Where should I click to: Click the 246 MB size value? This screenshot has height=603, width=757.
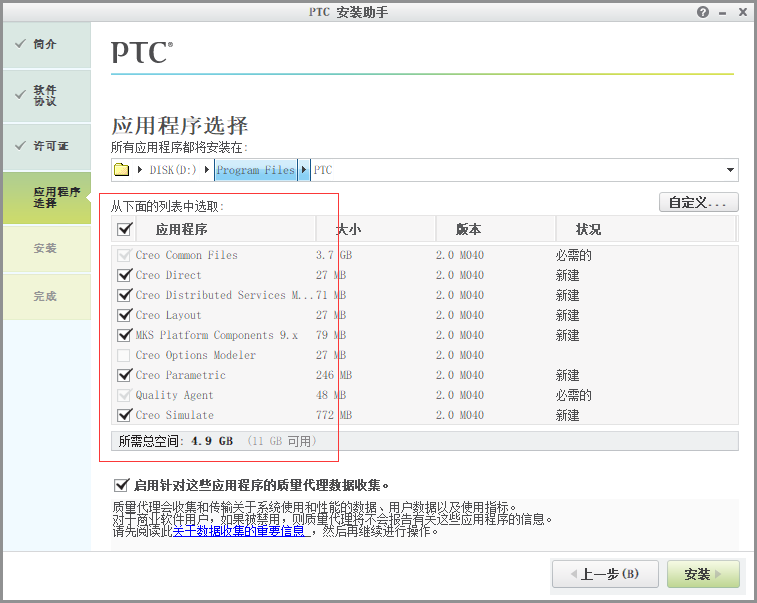pyautogui.click(x=334, y=375)
